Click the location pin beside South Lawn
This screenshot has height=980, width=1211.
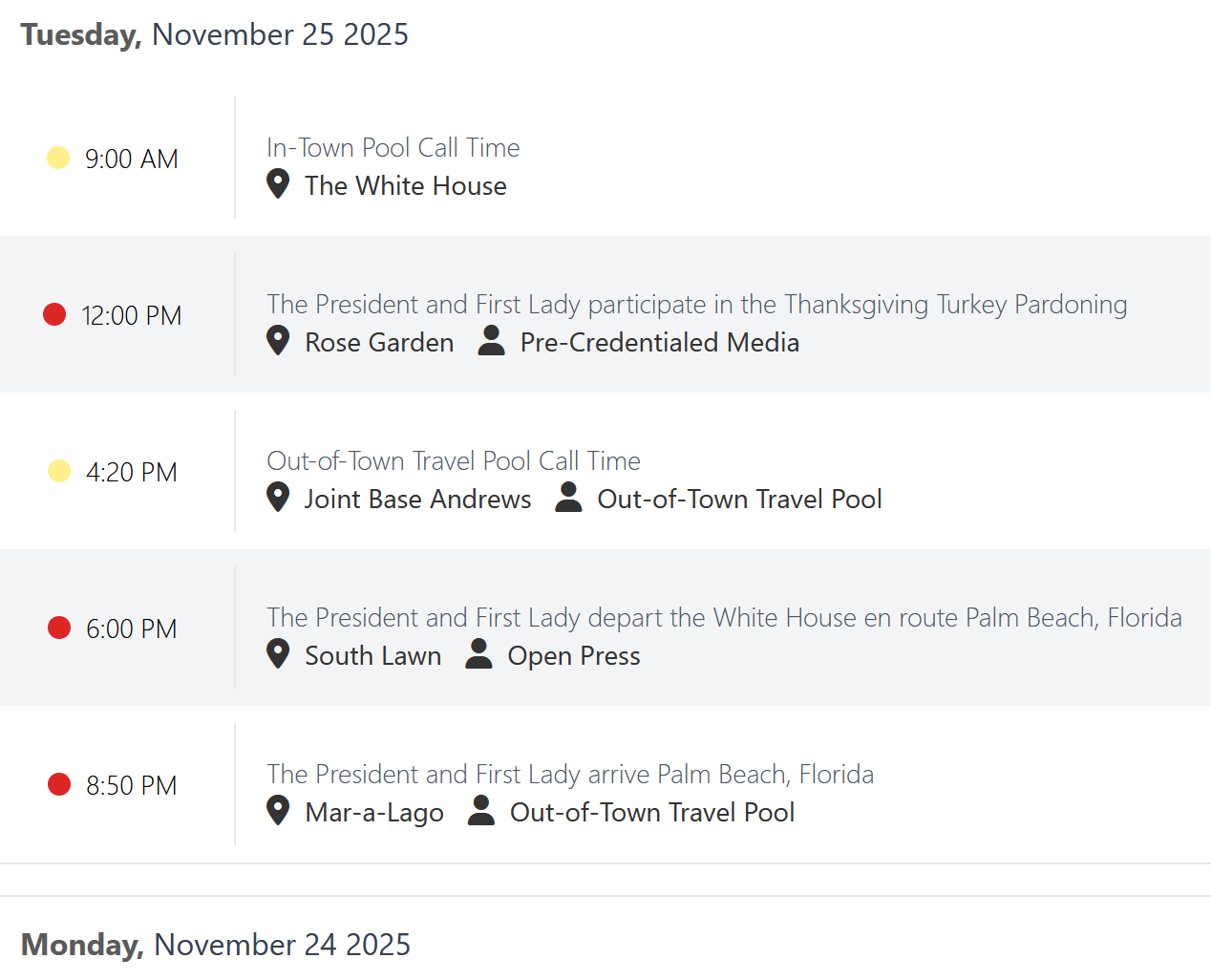pos(278,653)
